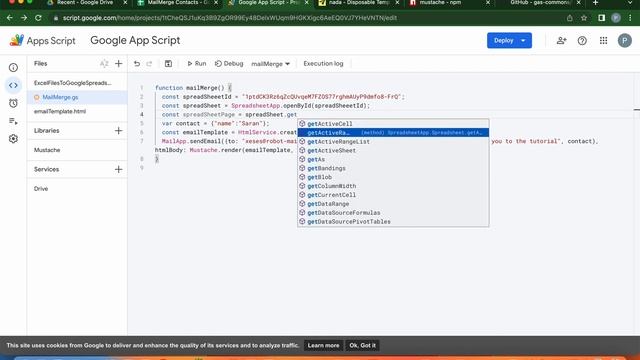Select highlighted getActiveRa... suggestion
Viewport: 640px width, 360px height.
click(x=393, y=133)
